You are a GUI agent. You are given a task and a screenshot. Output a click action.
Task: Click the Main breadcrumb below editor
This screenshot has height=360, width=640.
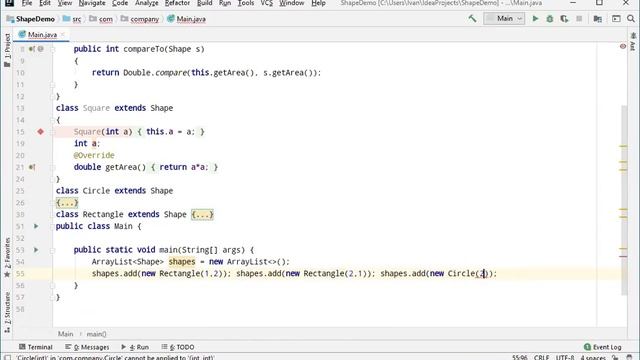(x=65, y=334)
